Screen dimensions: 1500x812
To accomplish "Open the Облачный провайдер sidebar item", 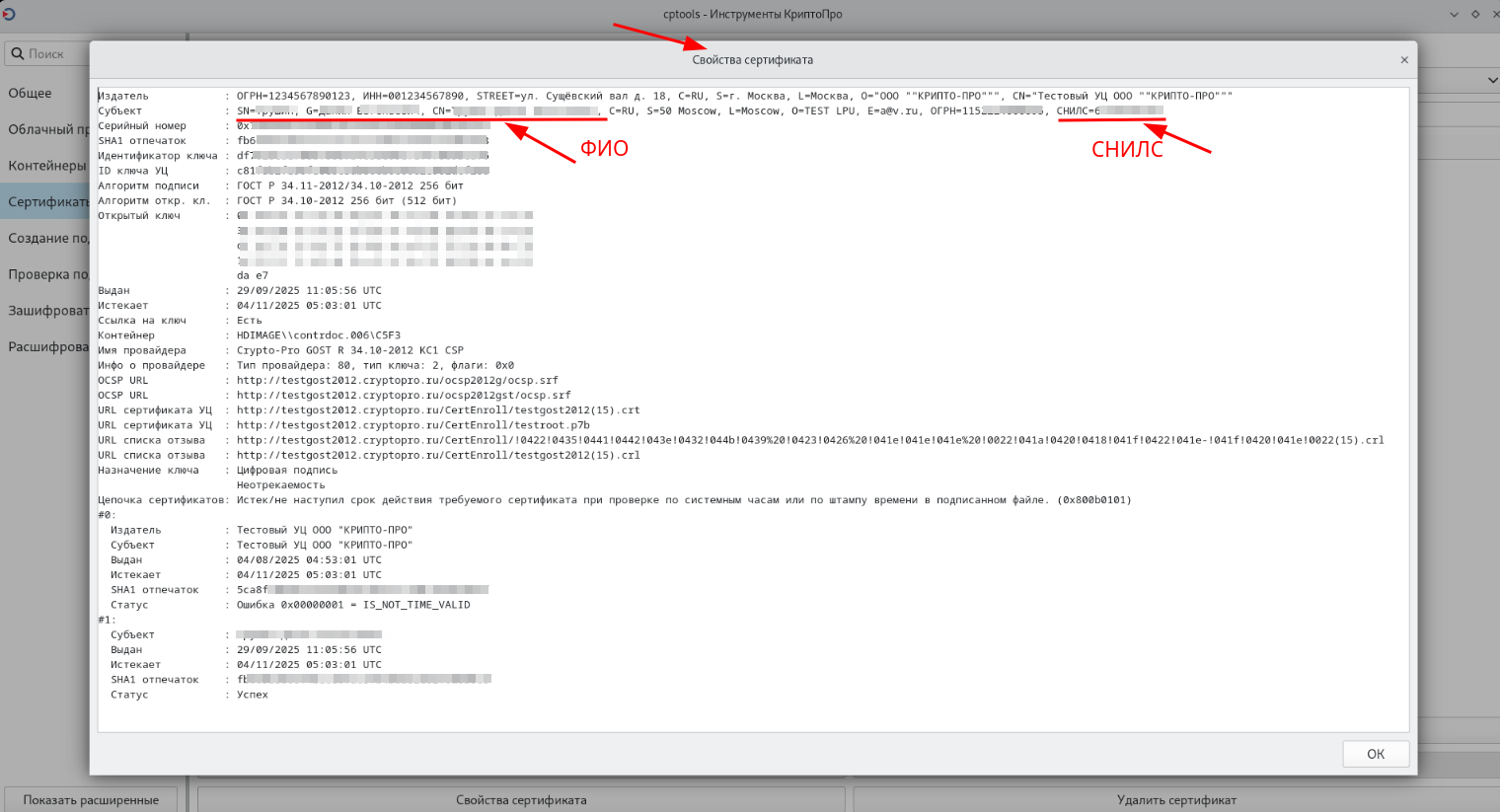I will 47,129.
